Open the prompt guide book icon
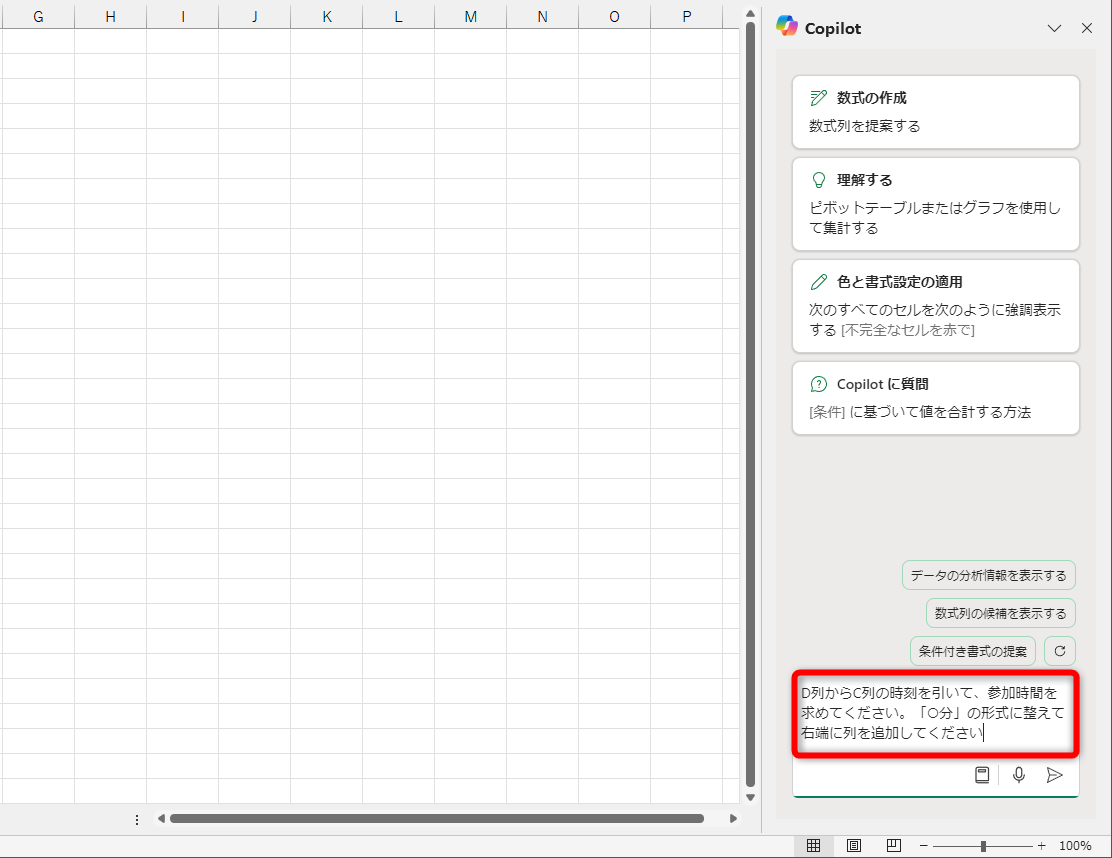Image resolution: width=1112 pixels, height=858 pixels. tap(982, 775)
